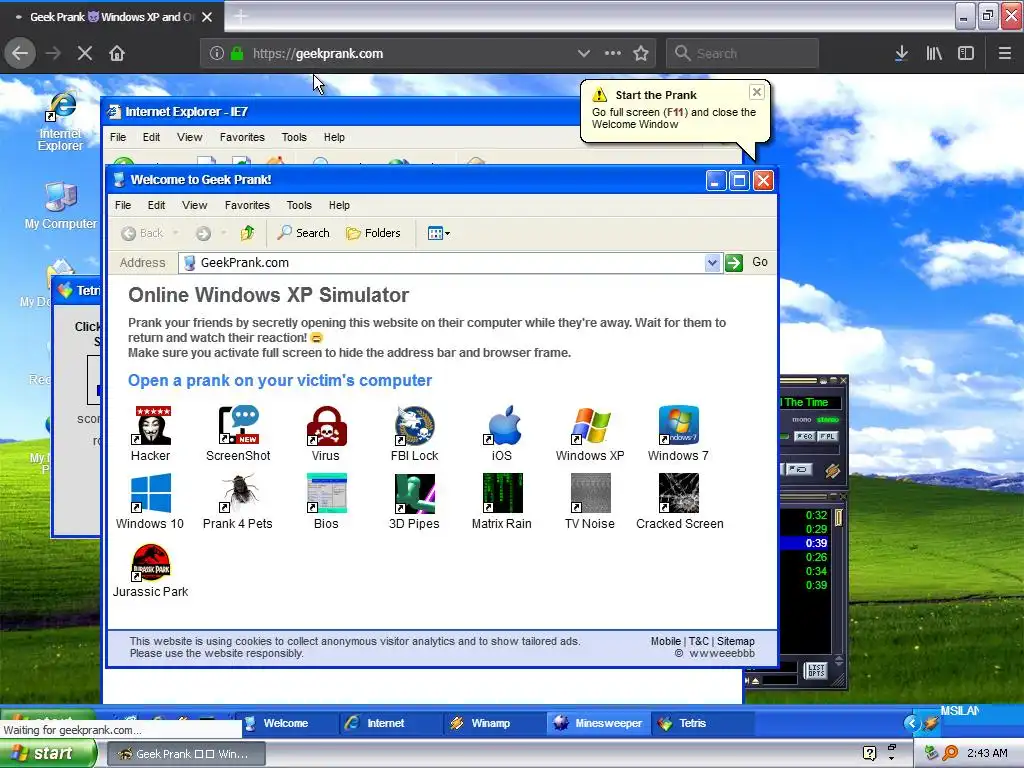Toggle the Winamp repeat button
1024x768 pixels.
(x=798, y=470)
